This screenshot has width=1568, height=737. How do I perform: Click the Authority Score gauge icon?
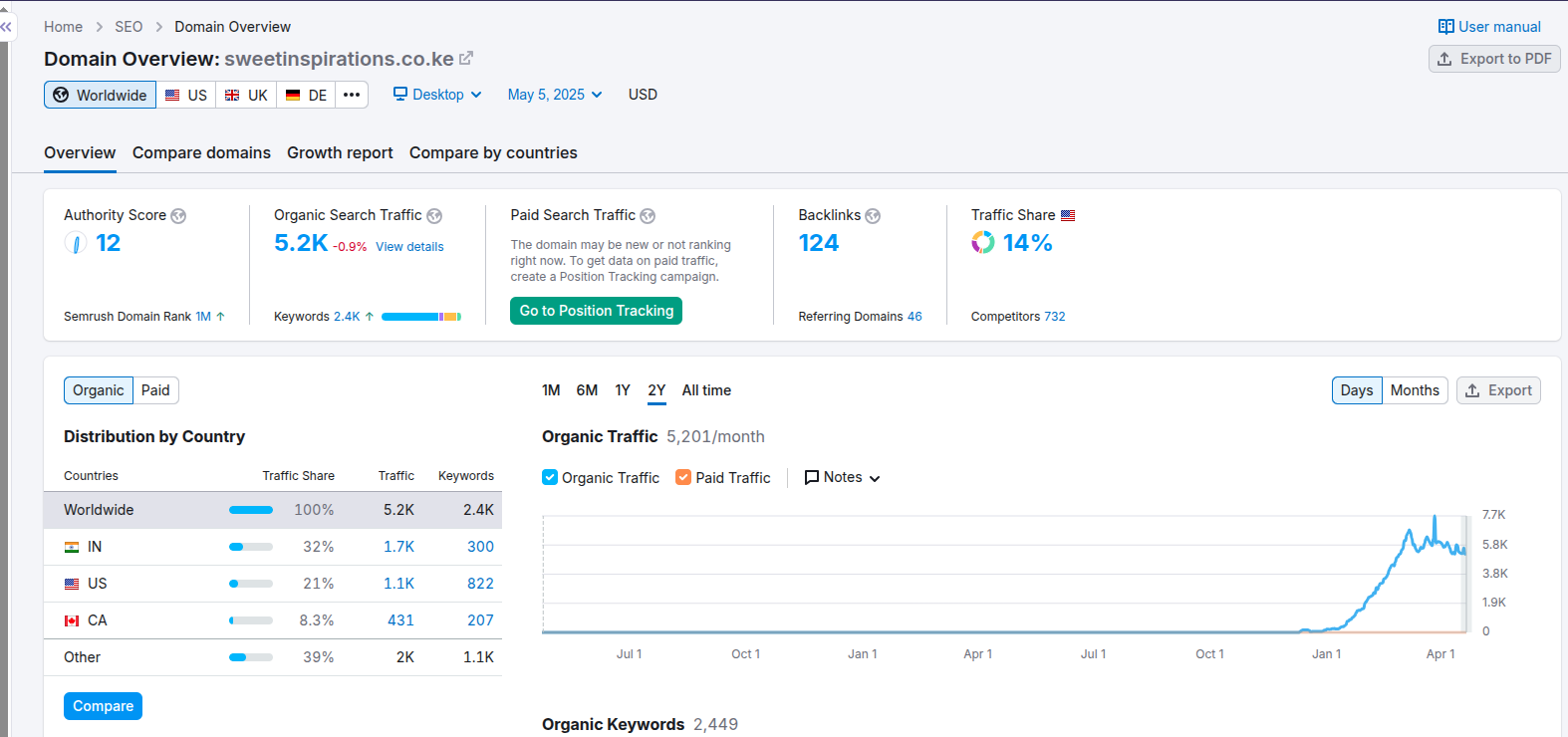point(76,243)
